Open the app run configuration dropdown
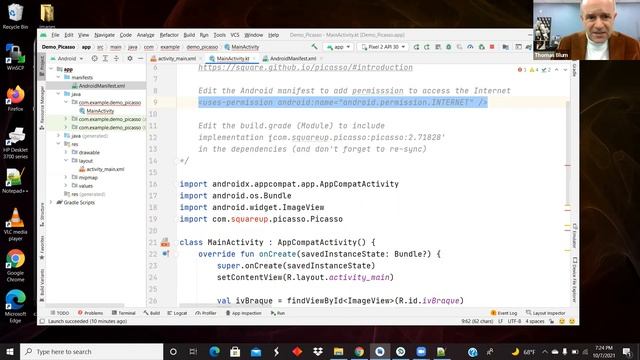The height and width of the screenshot is (360, 640). (x=338, y=47)
